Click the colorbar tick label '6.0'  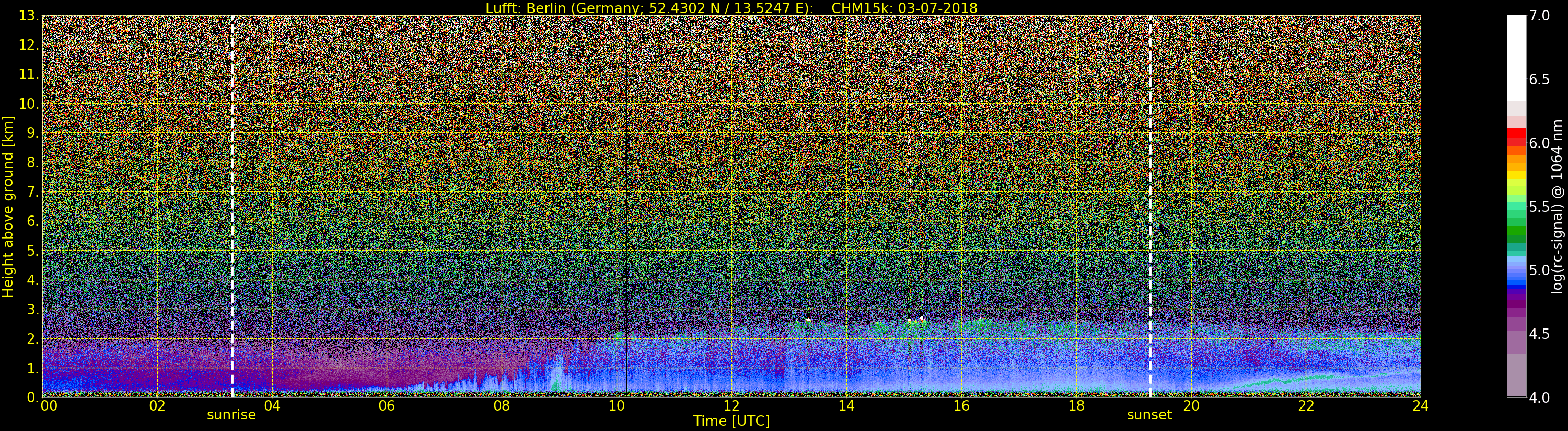1539,143
